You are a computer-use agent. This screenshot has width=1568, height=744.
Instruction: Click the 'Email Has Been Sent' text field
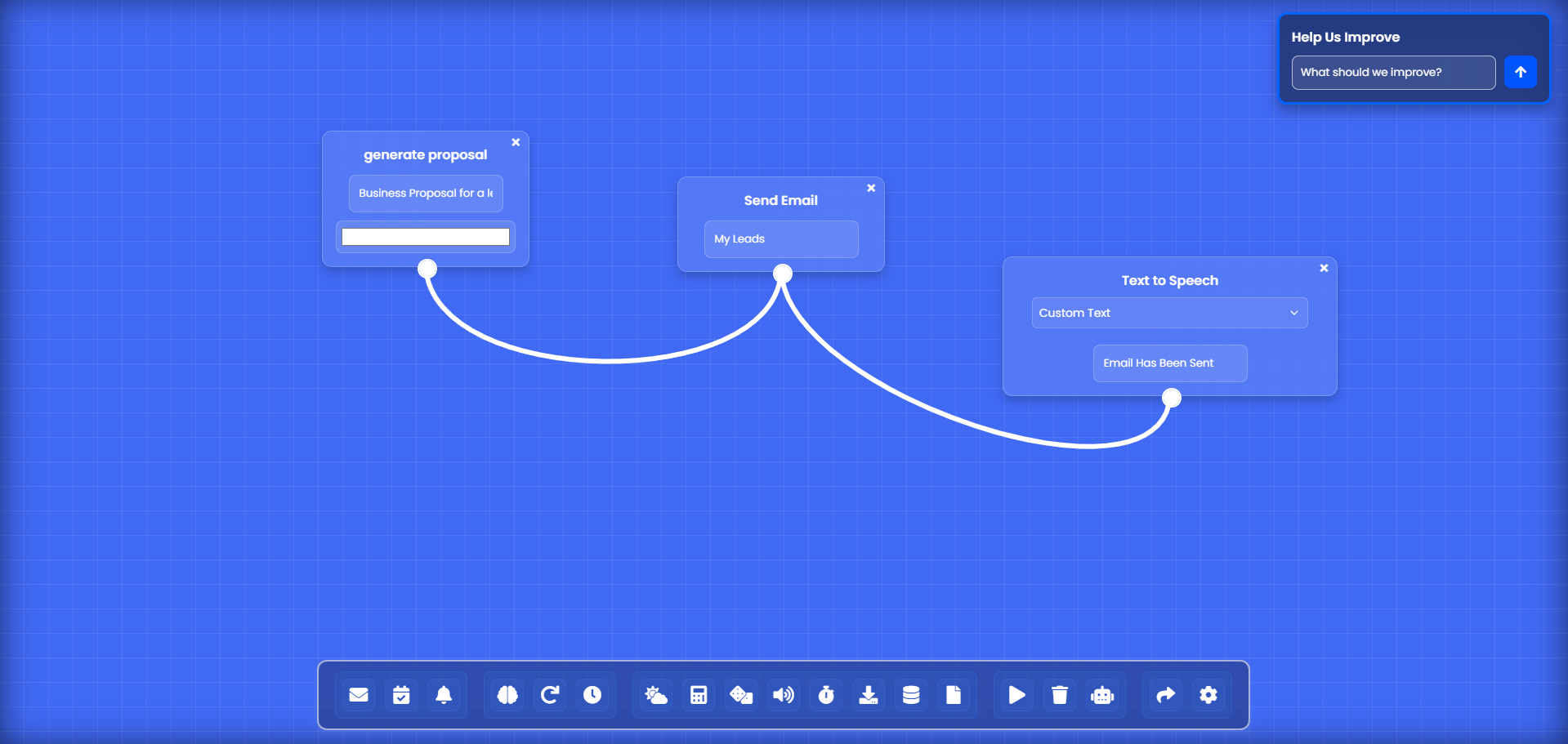[x=1170, y=363]
